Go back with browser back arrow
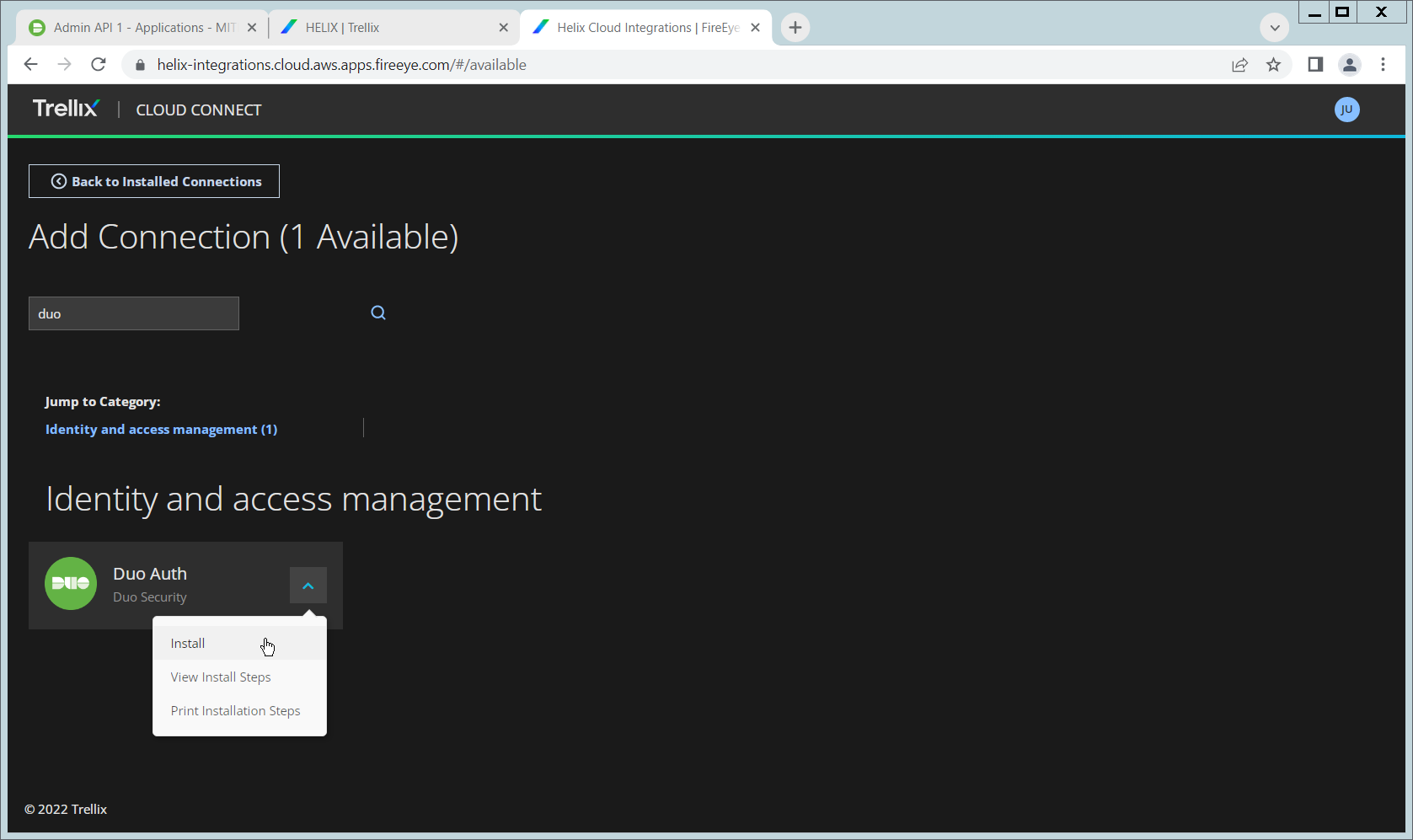The height and width of the screenshot is (840, 1413). (31, 65)
